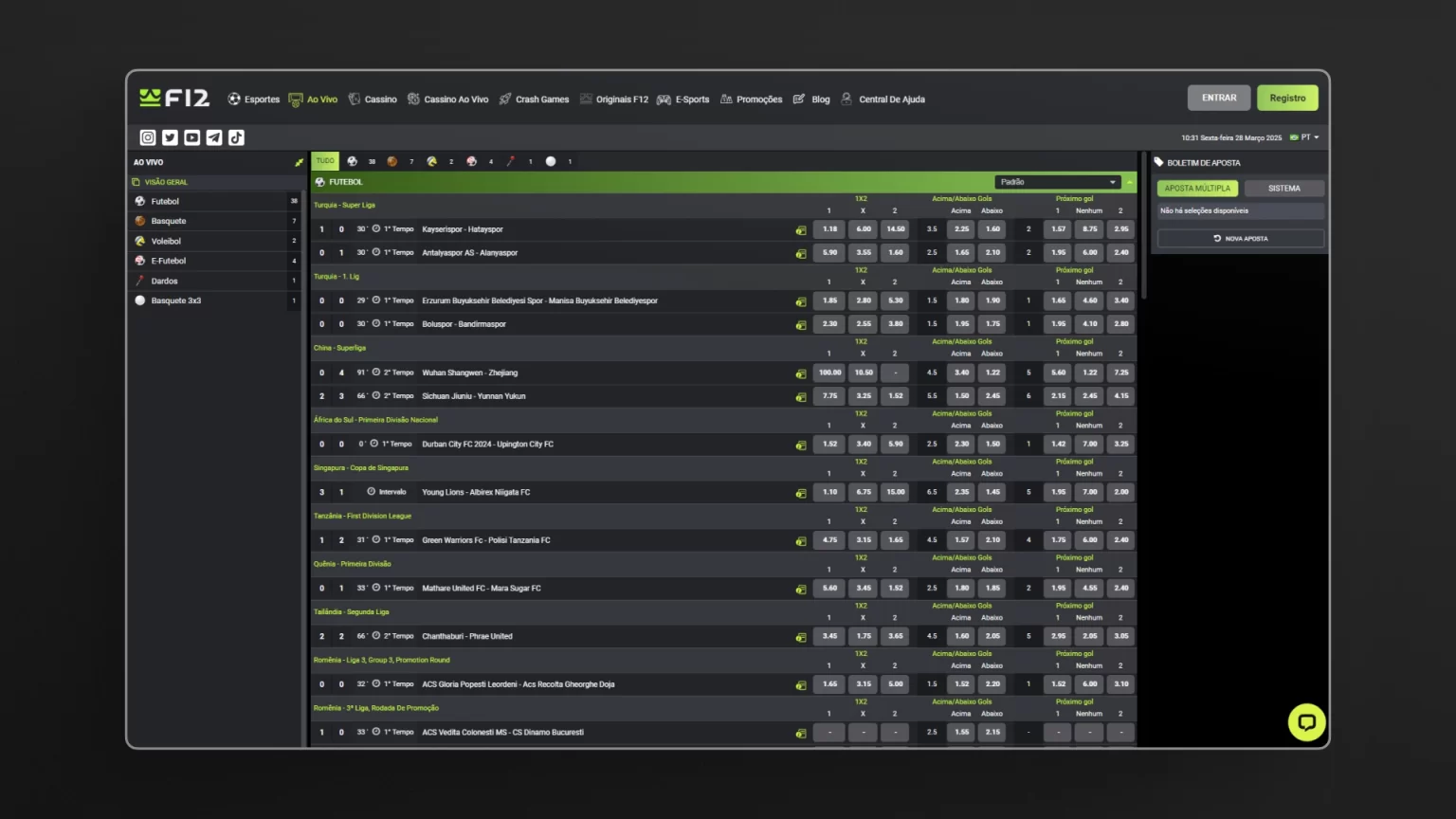Image resolution: width=1456 pixels, height=819 pixels.
Task: Open the PT language selector
Action: tap(1304, 137)
